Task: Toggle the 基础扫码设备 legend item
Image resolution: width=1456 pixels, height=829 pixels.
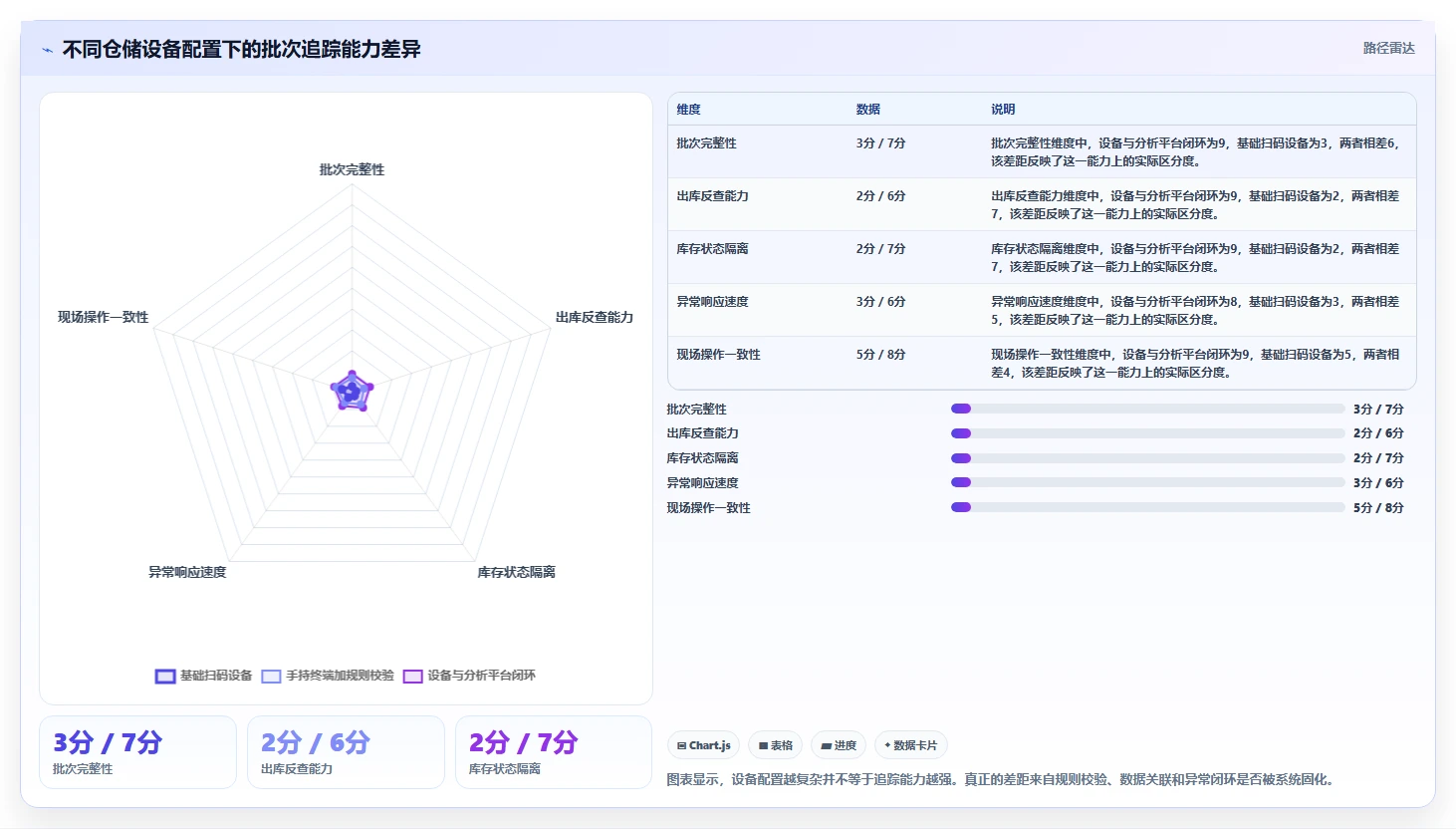Action: pos(204,676)
